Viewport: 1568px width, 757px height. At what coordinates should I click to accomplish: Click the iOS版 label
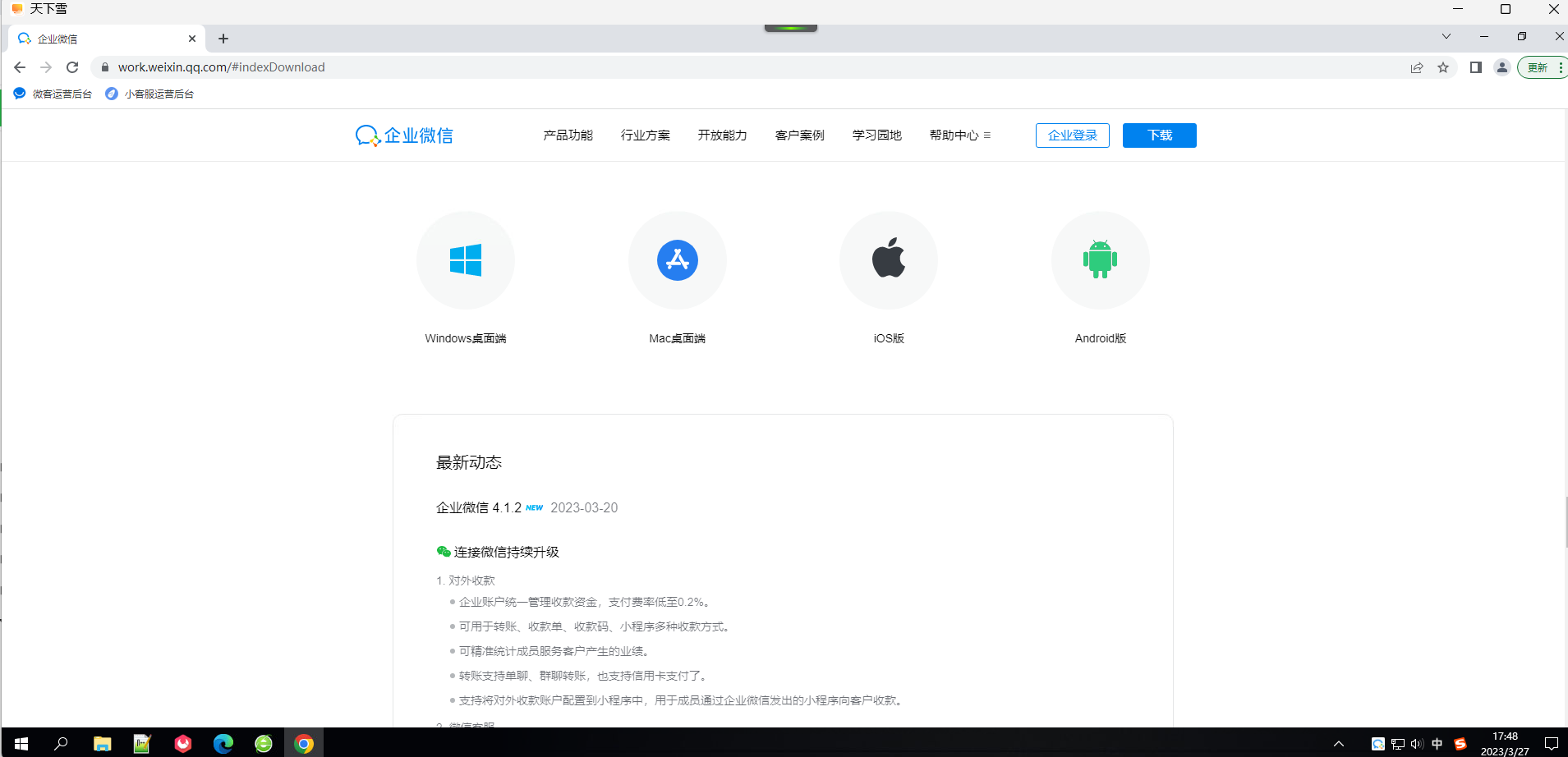point(889,338)
